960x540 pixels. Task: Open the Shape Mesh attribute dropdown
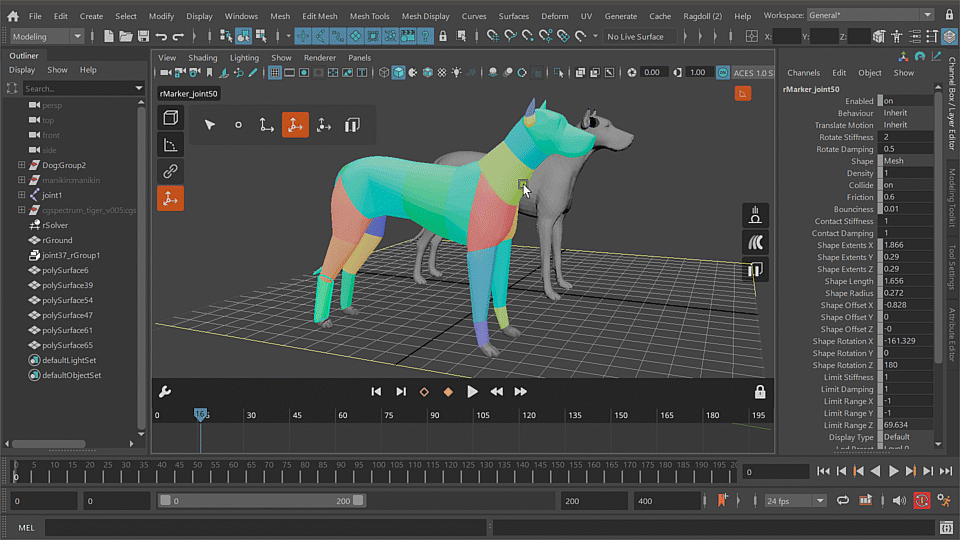(908, 161)
